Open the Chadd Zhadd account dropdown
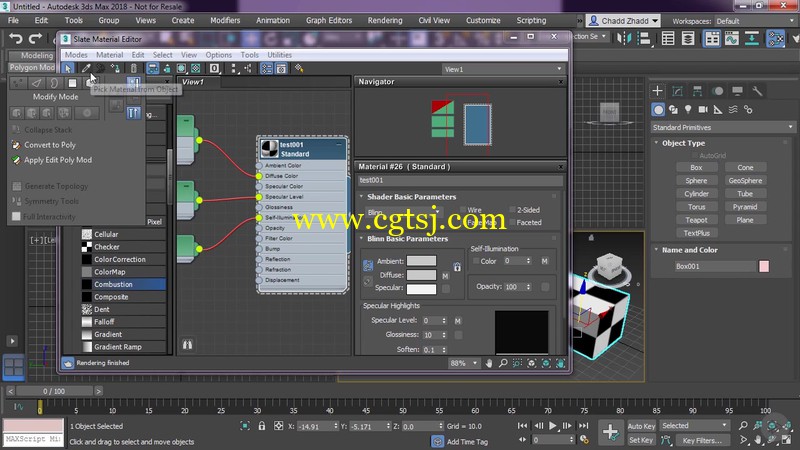The width and height of the screenshot is (800, 450). click(x=623, y=21)
